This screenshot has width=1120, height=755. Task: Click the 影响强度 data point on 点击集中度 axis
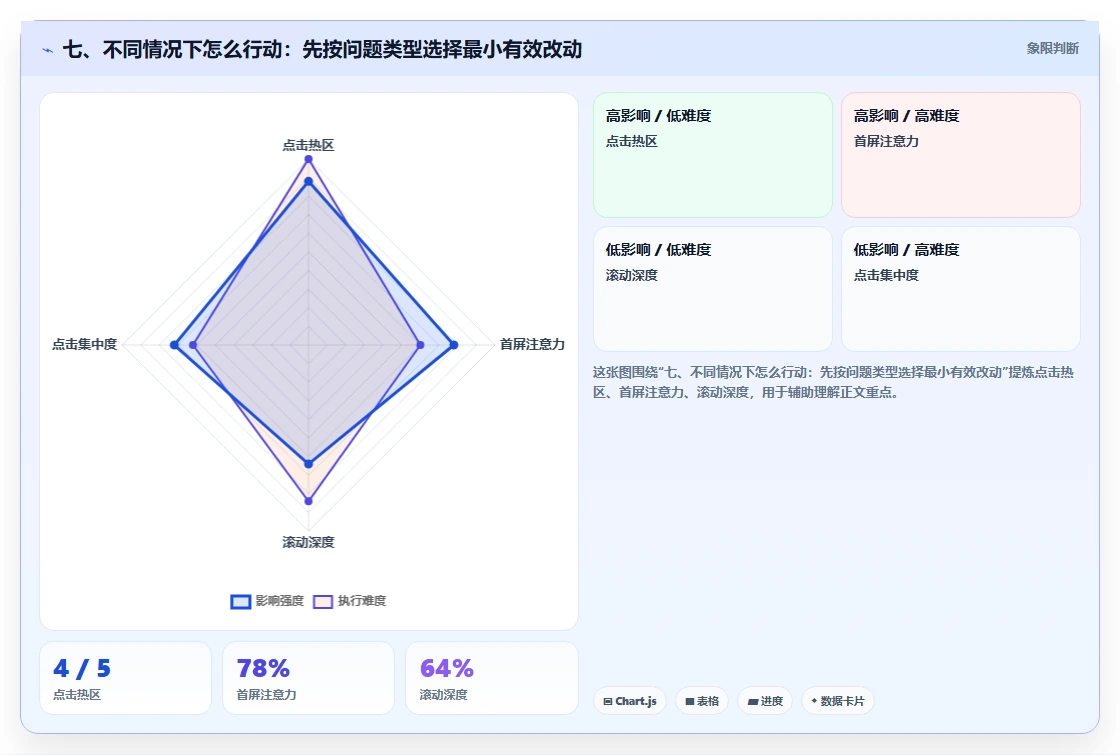click(x=174, y=345)
